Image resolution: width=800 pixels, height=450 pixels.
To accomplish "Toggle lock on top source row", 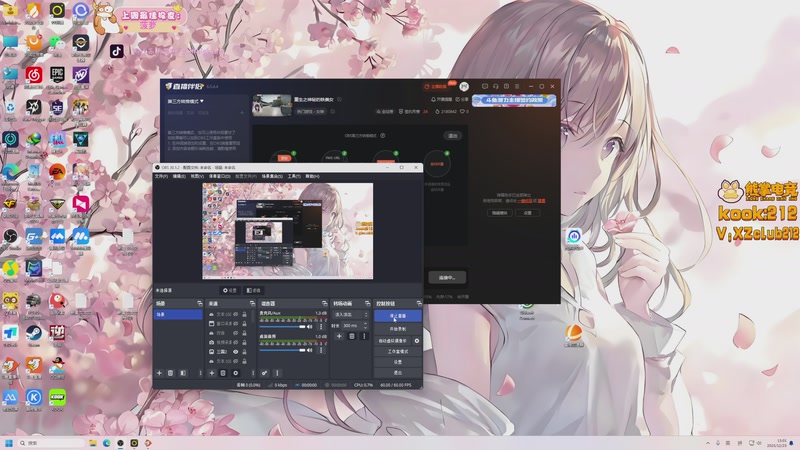I will (x=244, y=314).
